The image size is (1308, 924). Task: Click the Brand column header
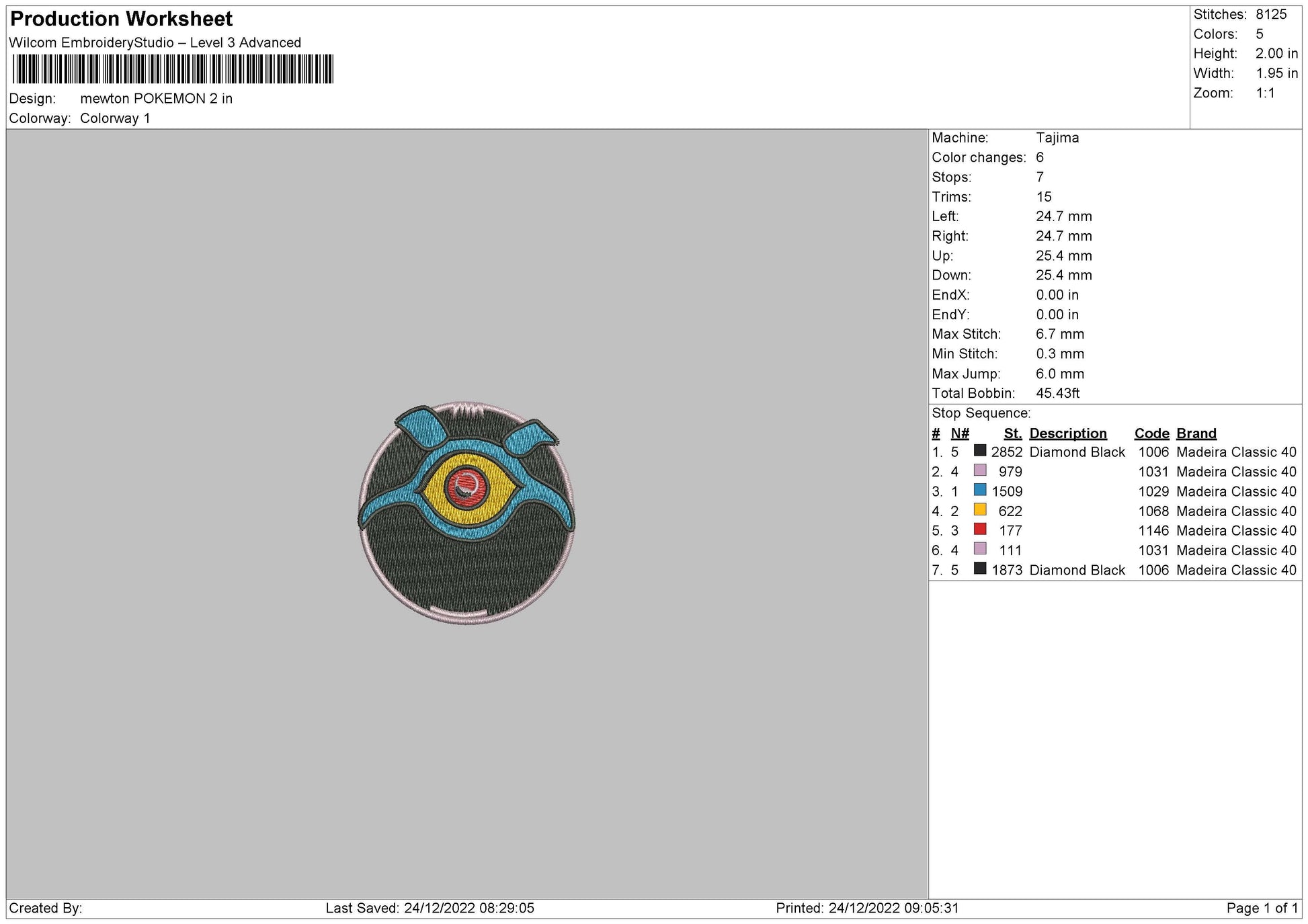point(1196,433)
